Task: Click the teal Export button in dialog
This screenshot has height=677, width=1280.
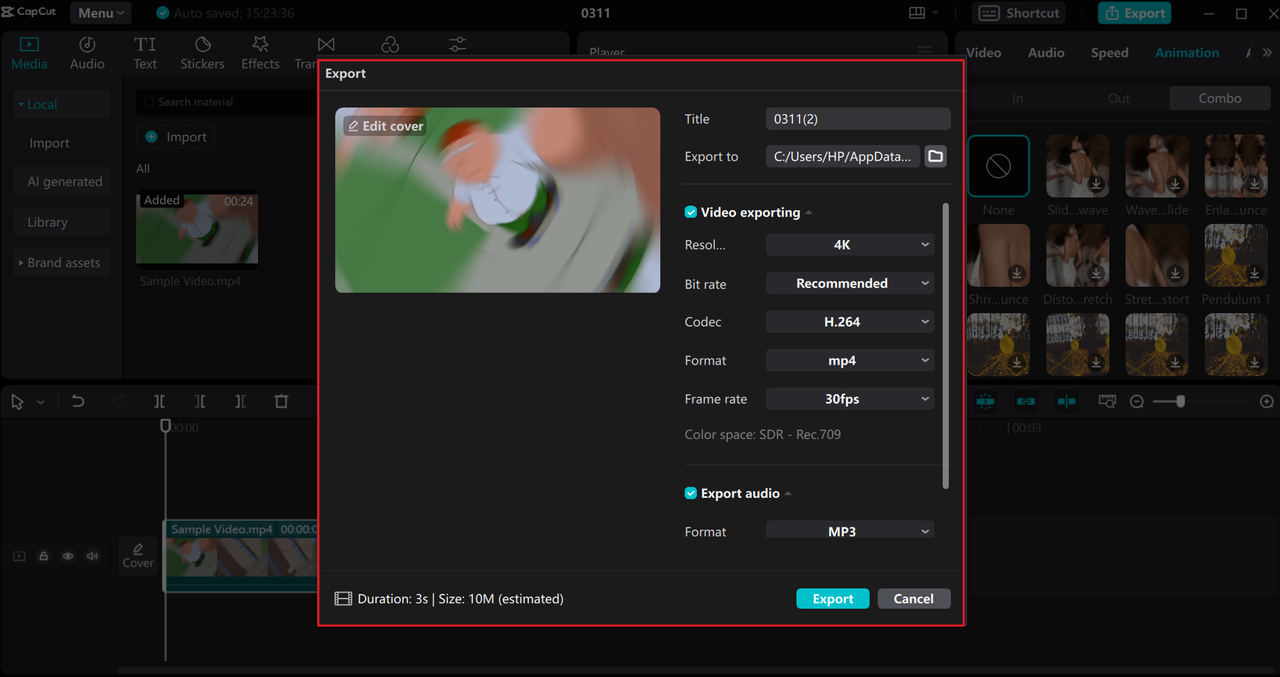Action: pos(833,598)
